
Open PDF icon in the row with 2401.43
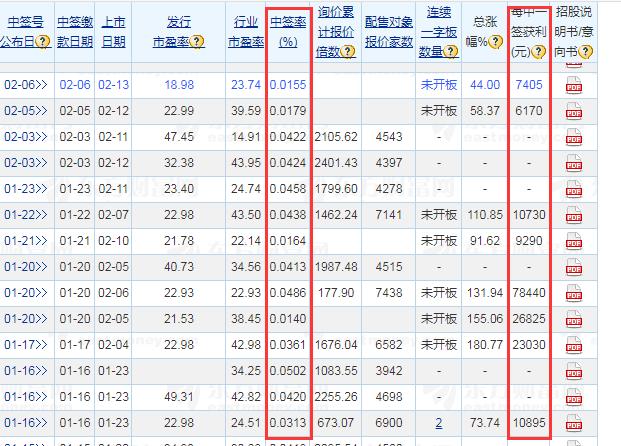[x=574, y=163]
